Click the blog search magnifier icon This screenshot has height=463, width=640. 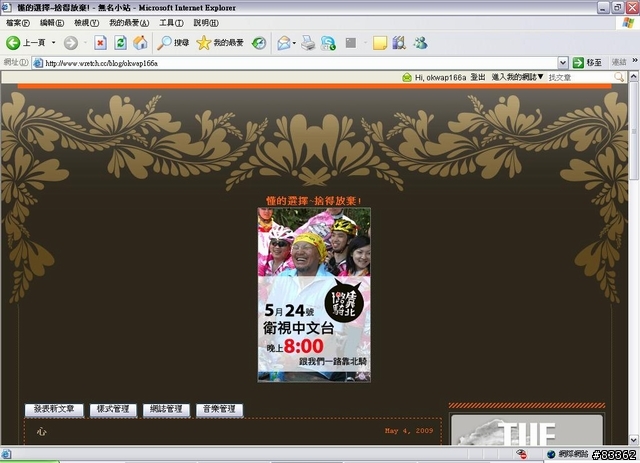[619, 77]
